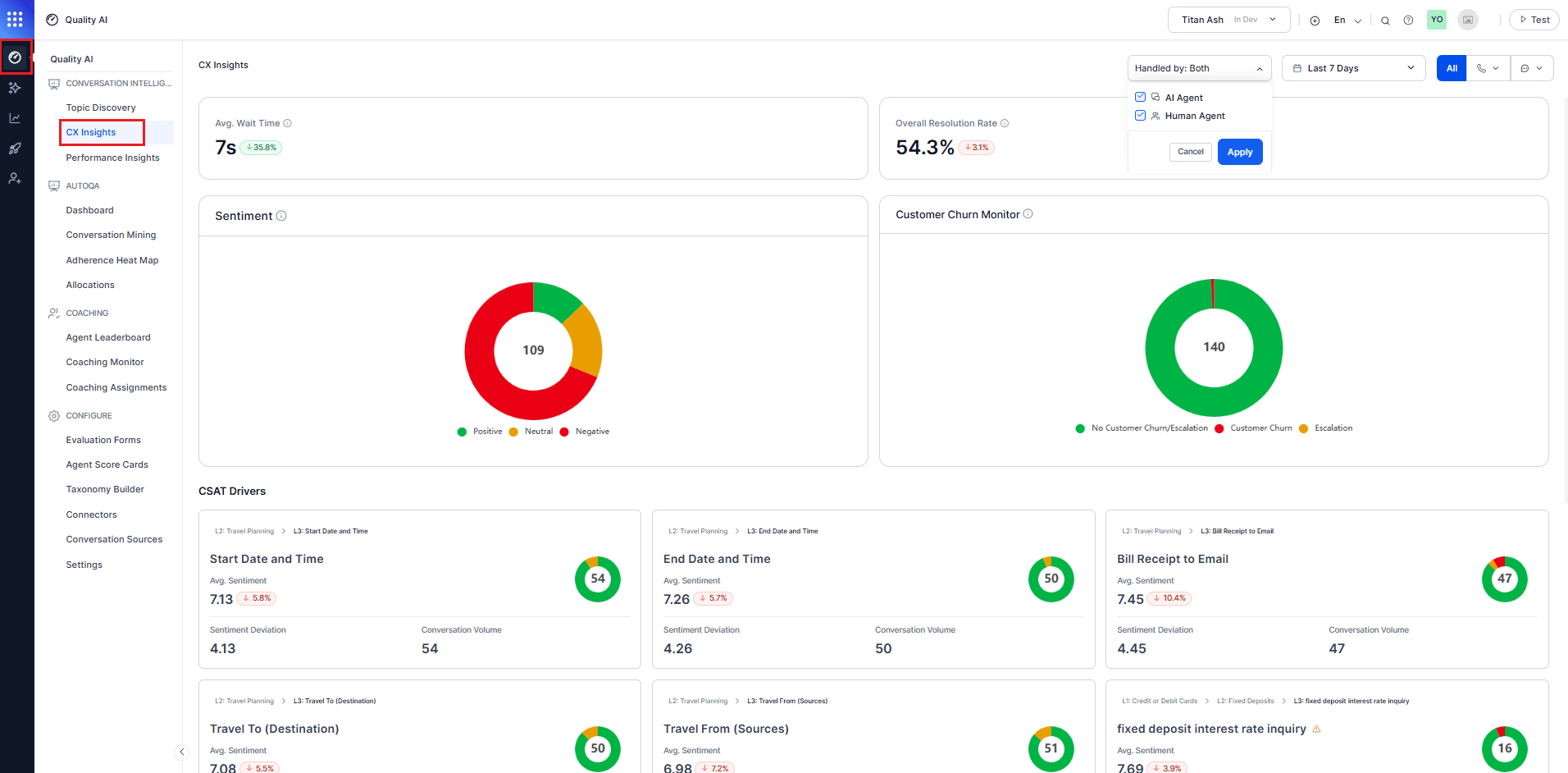Image resolution: width=1568 pixels, height=773 pixels.
Task: Open the sparkle AI icon in left rail
Action: pyautogui.click(x=15, y=88)
